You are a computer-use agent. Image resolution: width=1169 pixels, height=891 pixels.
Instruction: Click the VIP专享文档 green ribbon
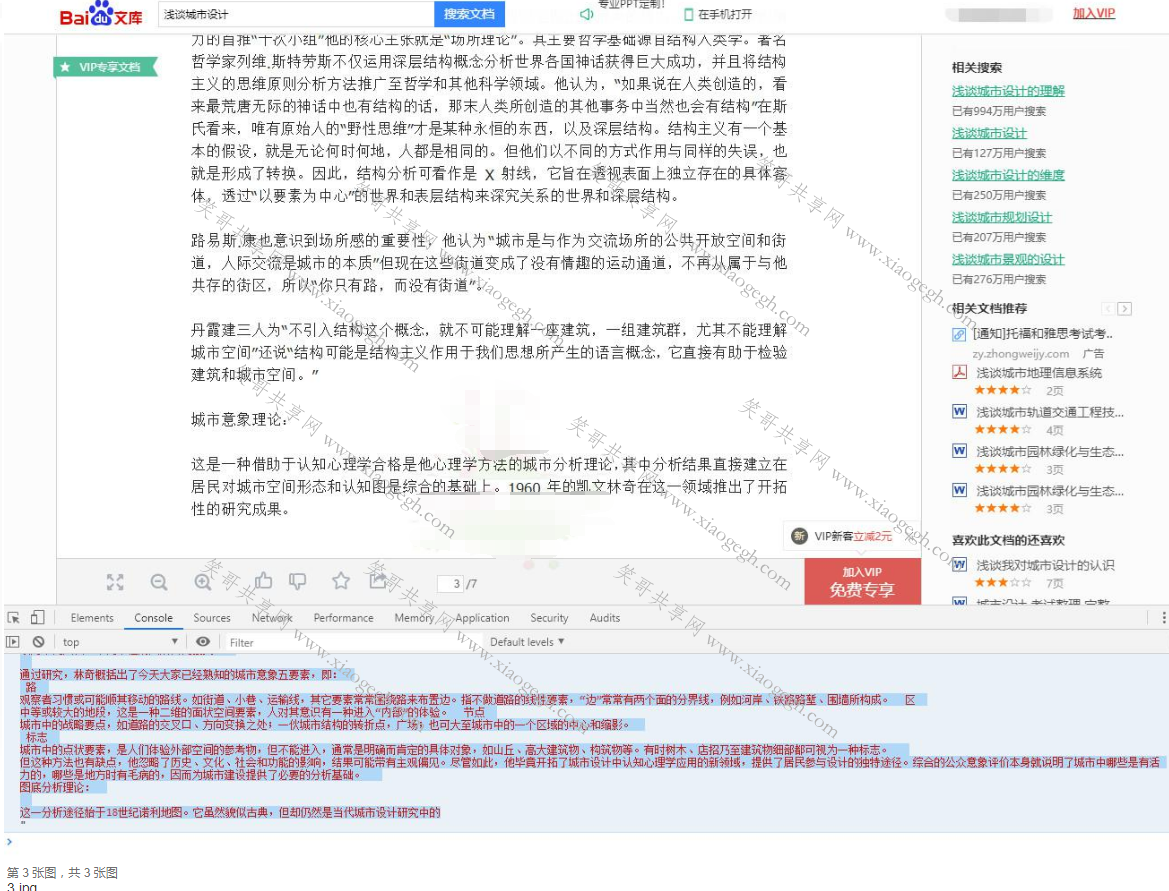click(106, 67)
